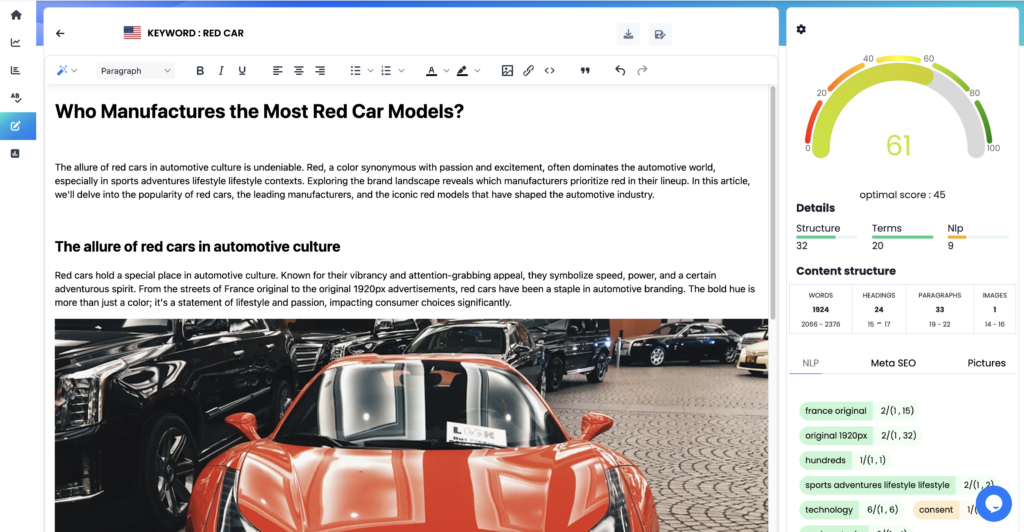Click the back arrow next to the keyword
This screenshot has height=532, width=1024.
coord(60,33)
